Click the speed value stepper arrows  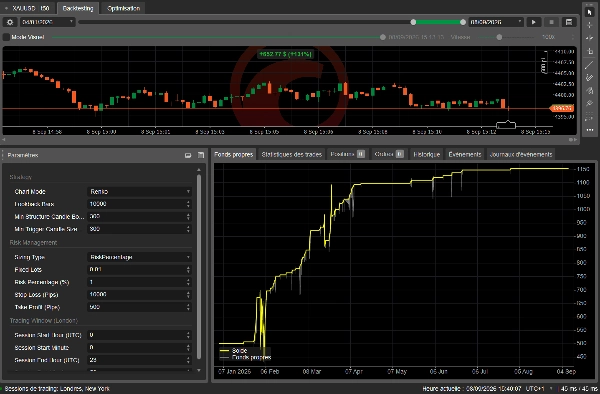573,37
